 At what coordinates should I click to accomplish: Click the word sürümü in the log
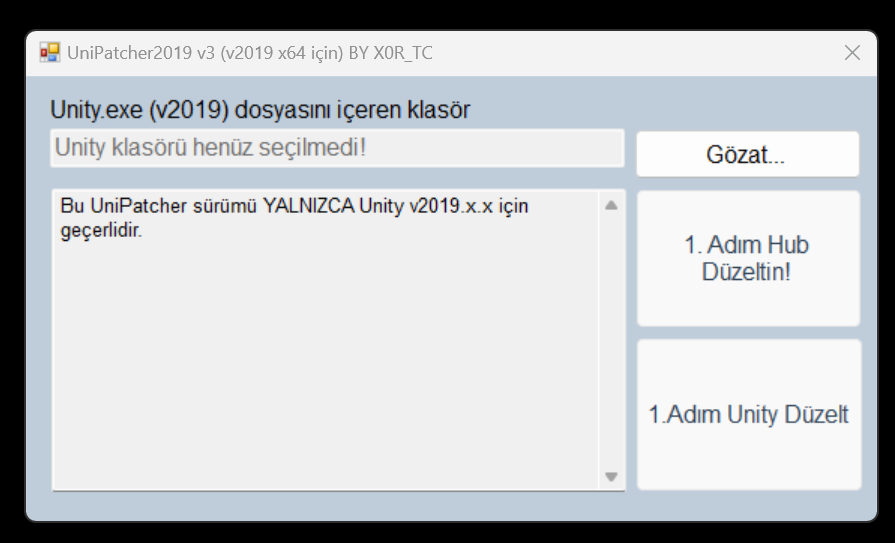point(224,207)
